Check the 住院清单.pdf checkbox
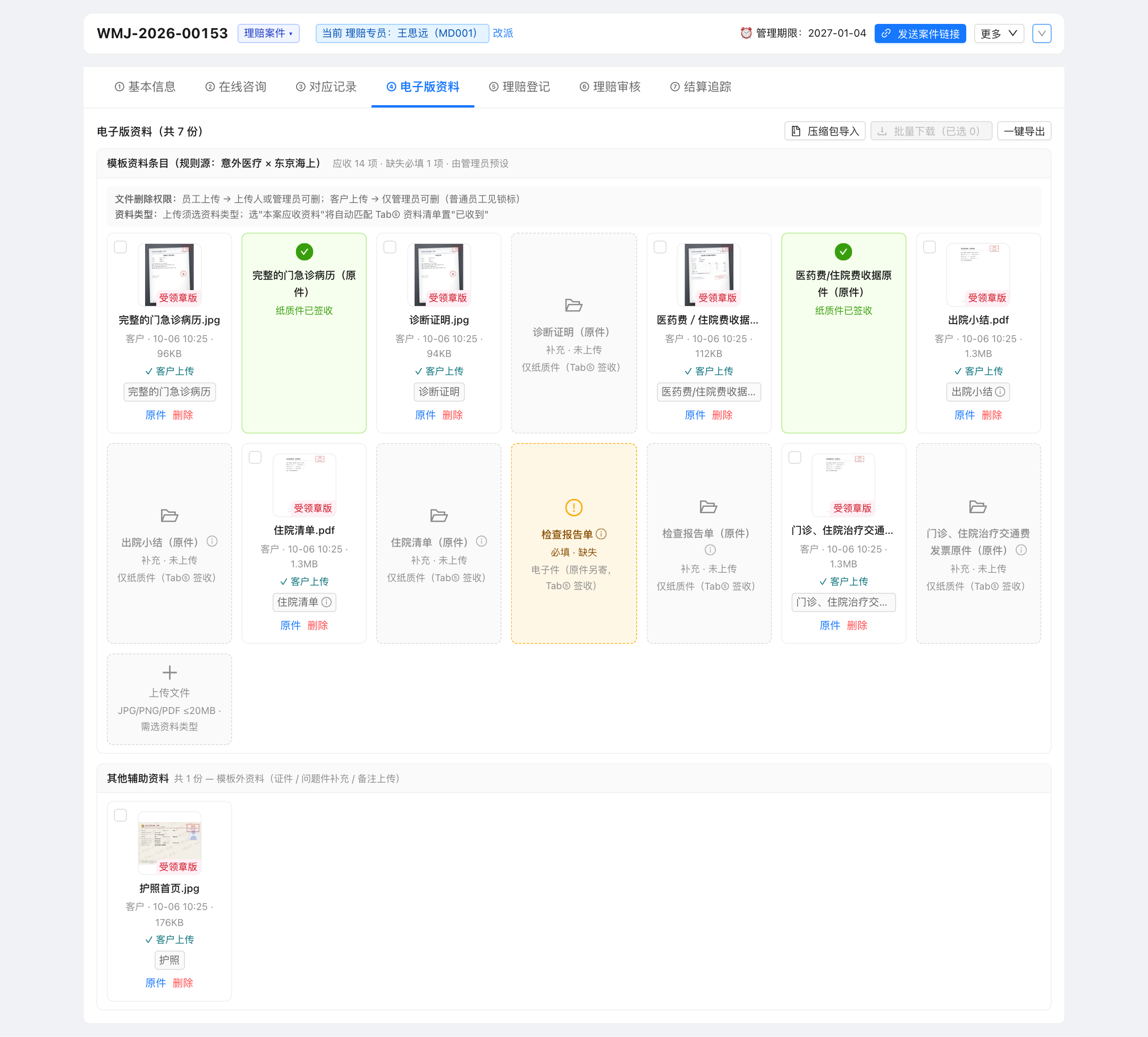 255,457
